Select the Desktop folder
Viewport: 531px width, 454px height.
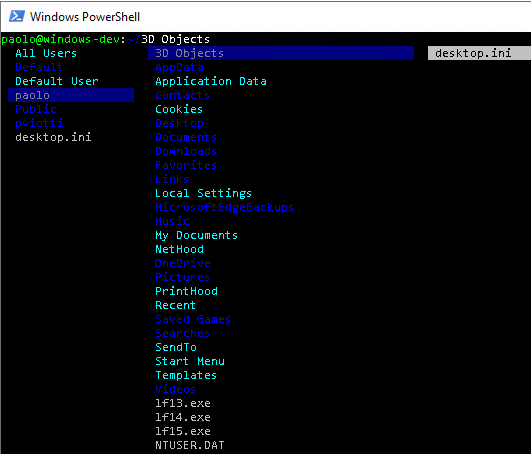[x=179, y=123]
